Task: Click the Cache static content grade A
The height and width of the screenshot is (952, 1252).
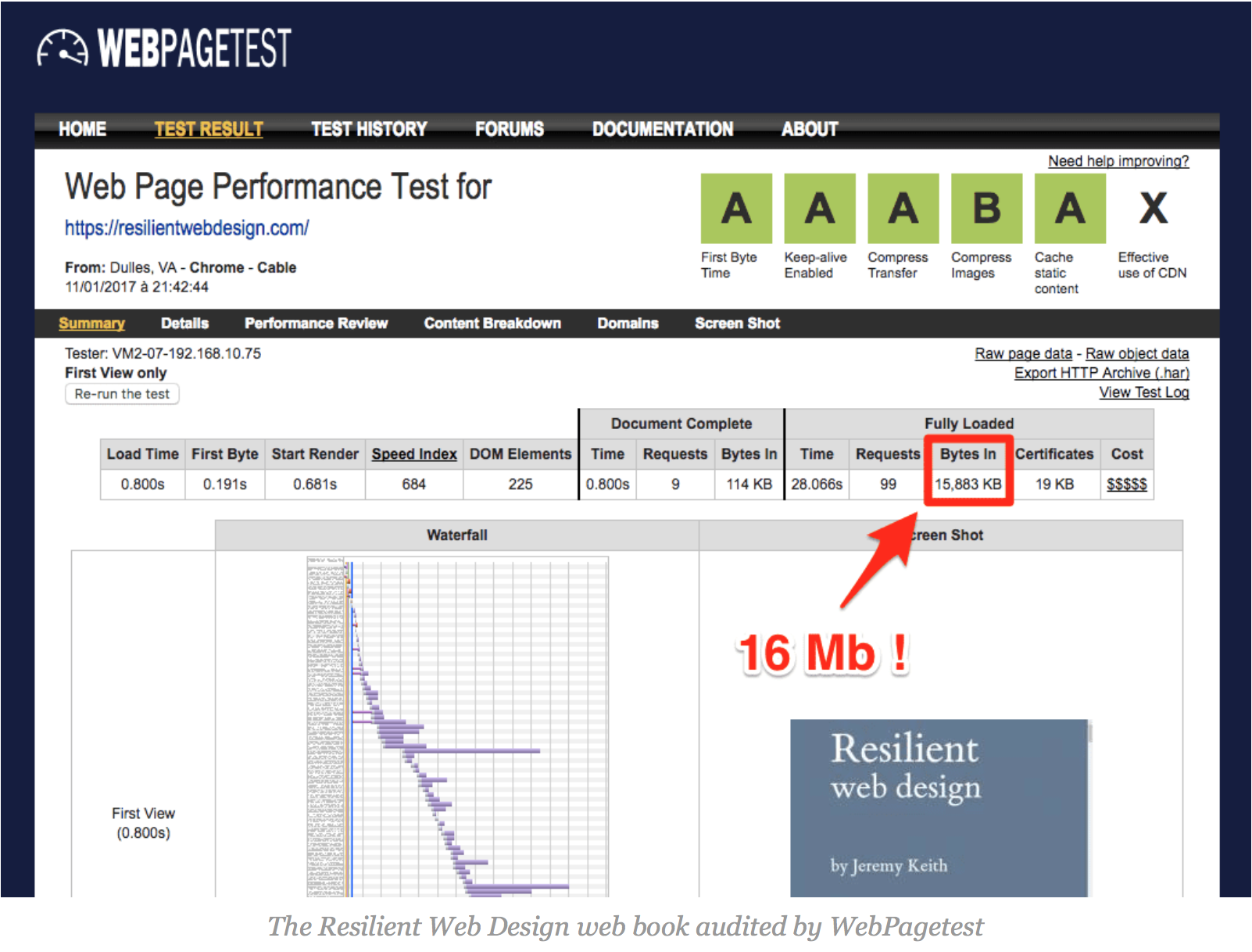Action: point(1070,209)
